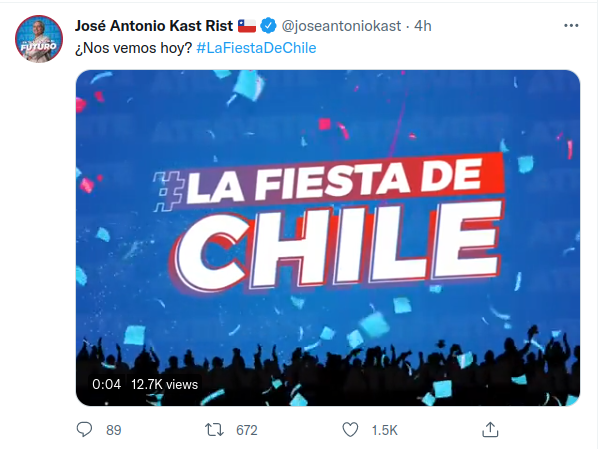Open the share tweet icon

coord(490,430)
